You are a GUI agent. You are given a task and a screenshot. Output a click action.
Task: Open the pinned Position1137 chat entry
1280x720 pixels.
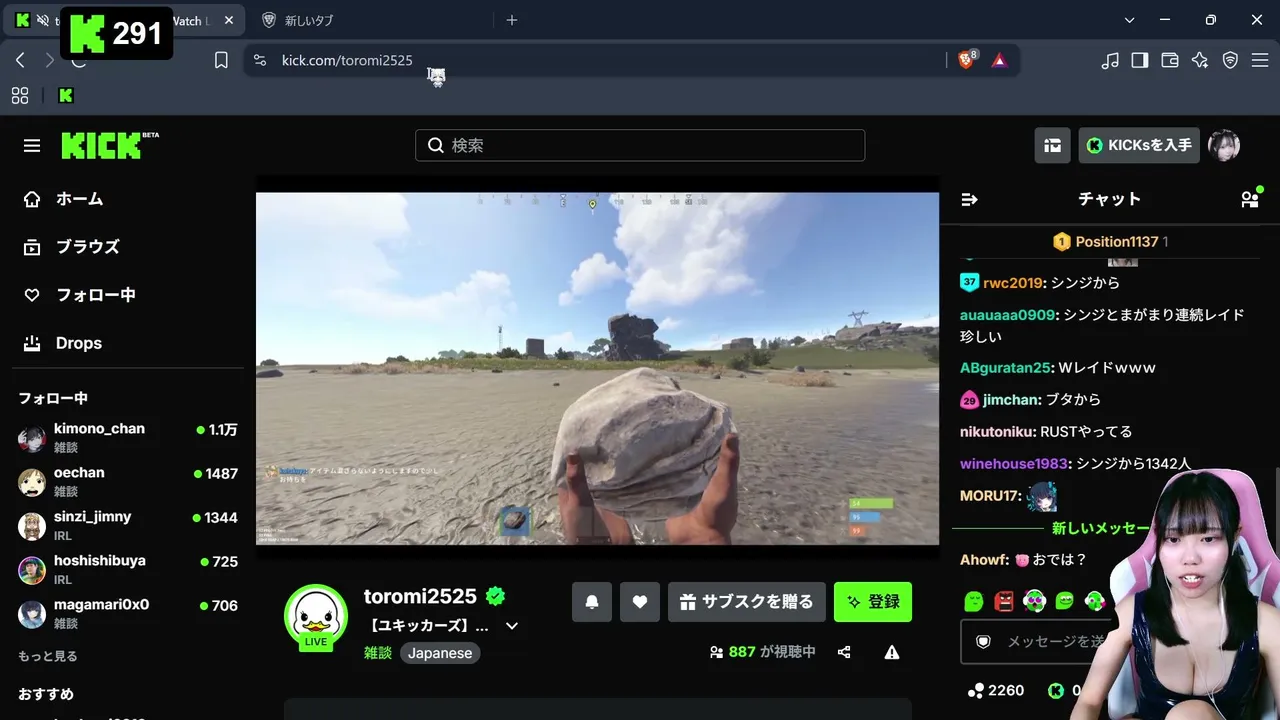point(1110,242)
